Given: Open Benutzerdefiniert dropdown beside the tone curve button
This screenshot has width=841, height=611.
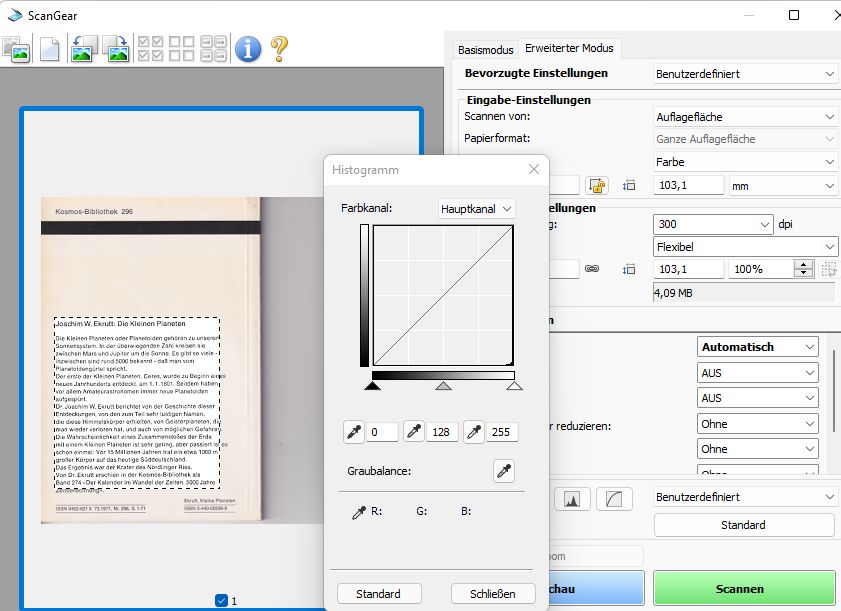Looking at the screenshot, I should pos(744,497).
